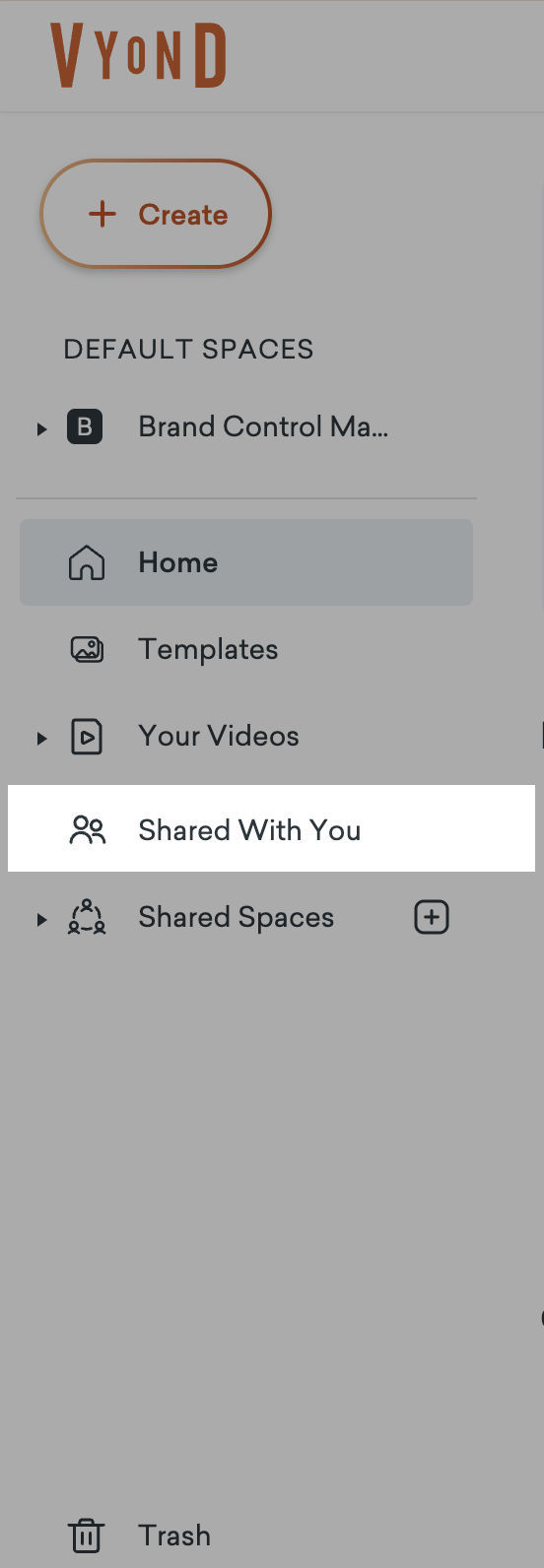Click the Shared With You people icon
Image resolution: width=544 pixels, height=1568 pixels.
(x=87, y=830)
